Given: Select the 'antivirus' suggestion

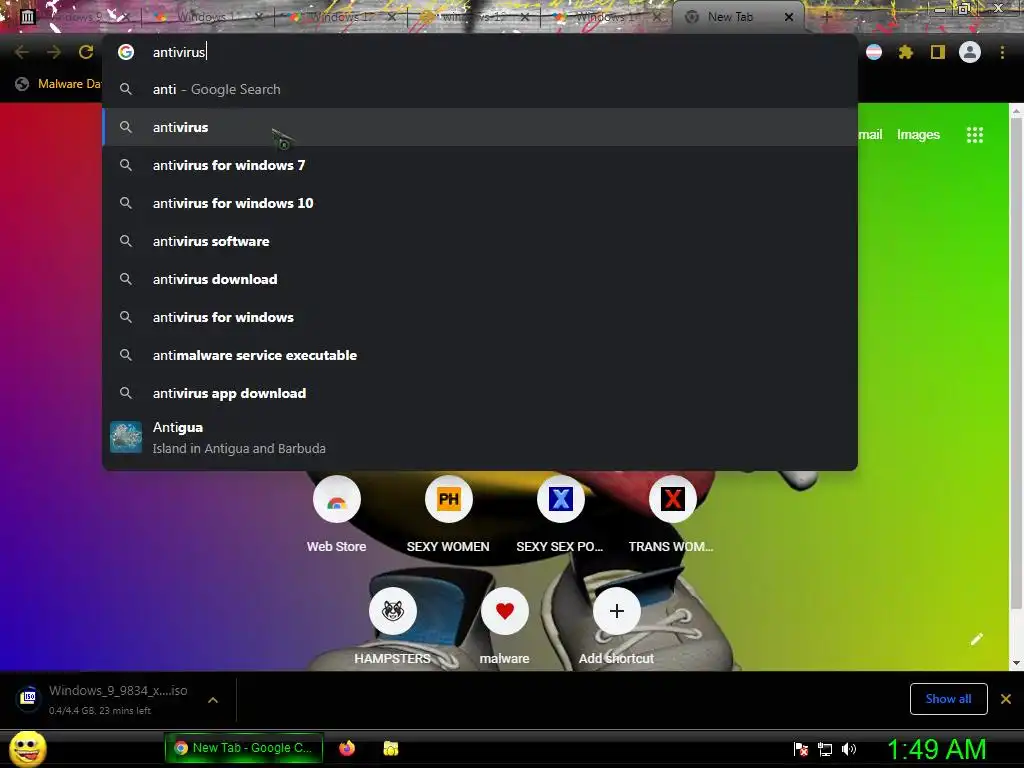Looking at the screenshot, I should 480,127.
